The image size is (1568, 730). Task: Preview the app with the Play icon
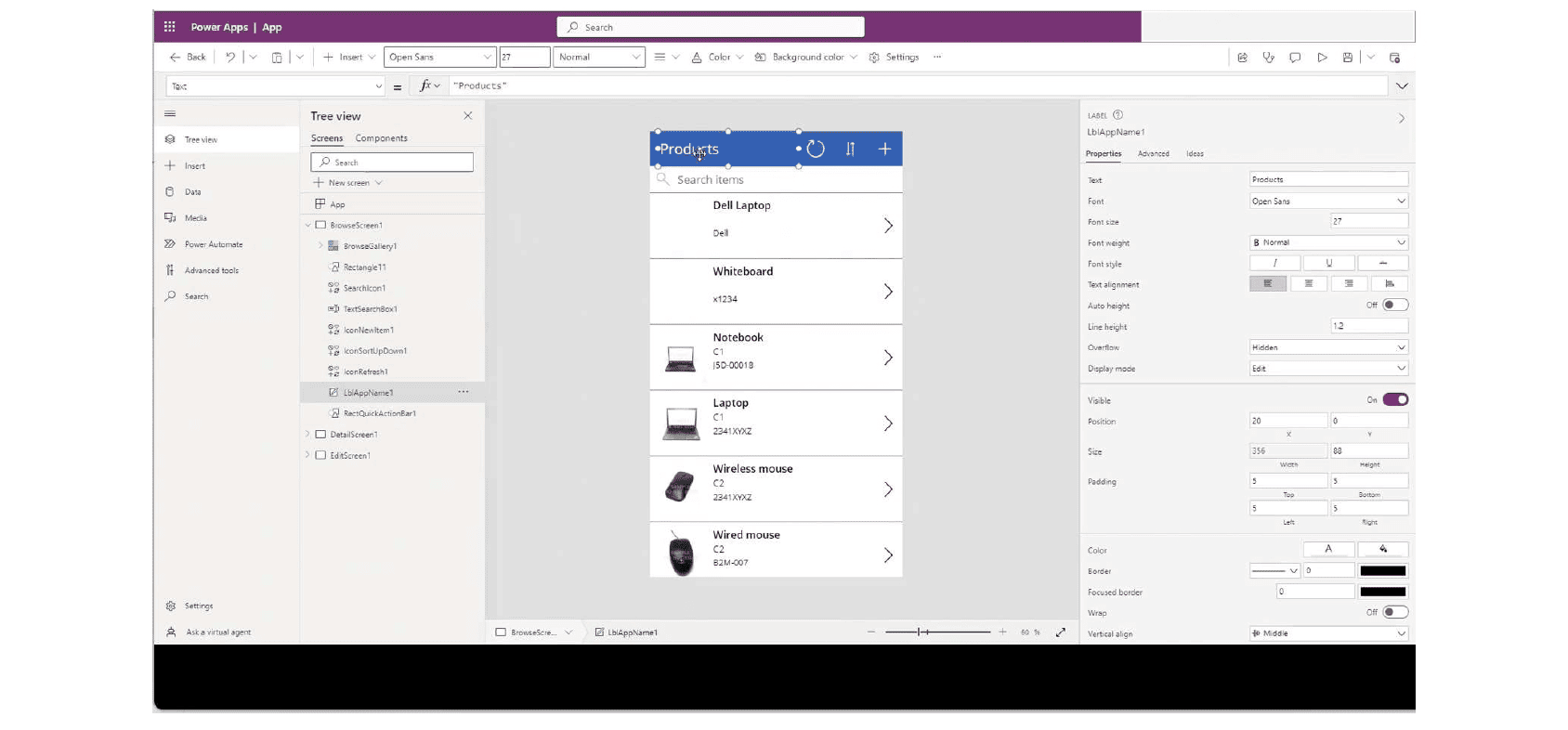pos(1322,57)
